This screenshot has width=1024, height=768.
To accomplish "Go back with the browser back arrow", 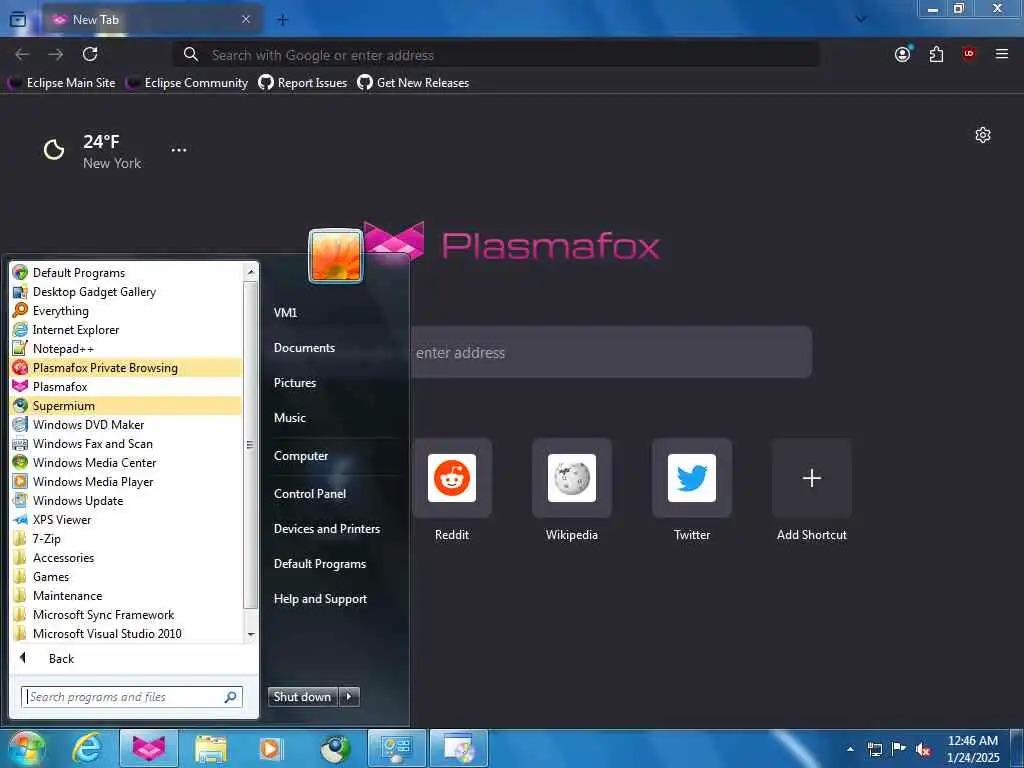I will [x=22, y=55].
